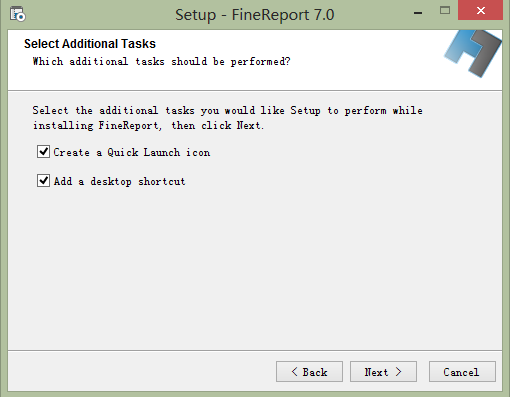
Task: Minimize the Setup window
Action: click(x=418, y=13)
